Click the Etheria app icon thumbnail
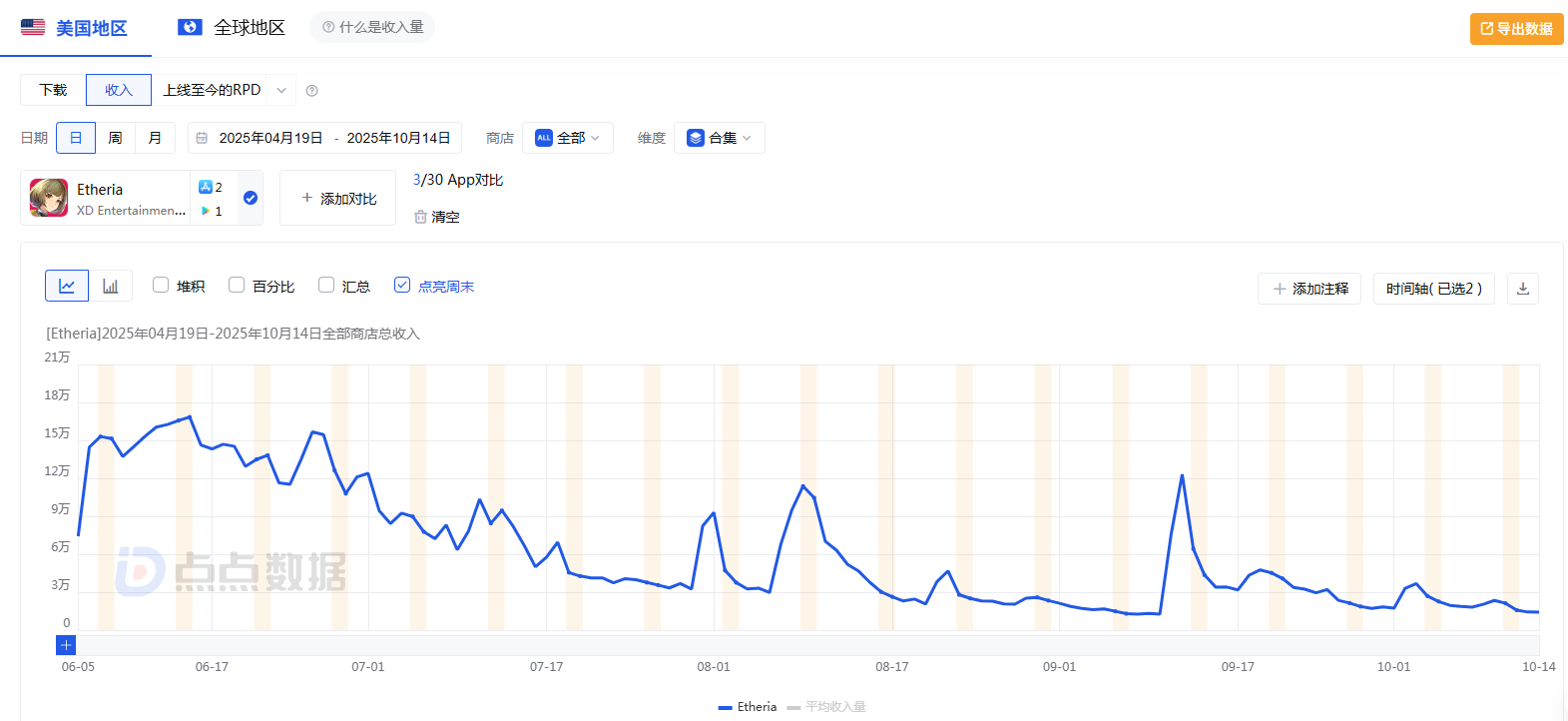Screen dimensions: 1568x721 tap(49, 198)
